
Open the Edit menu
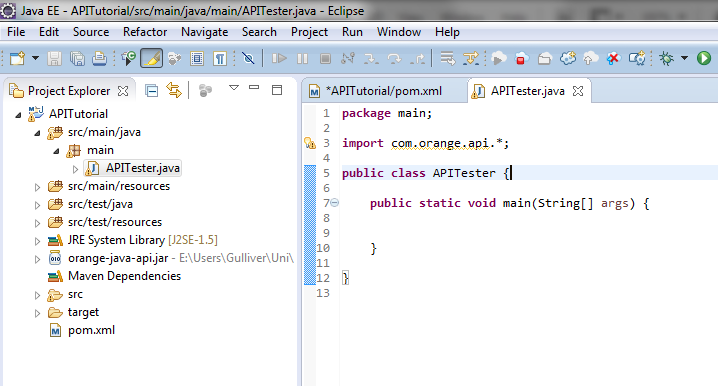(x=49, y=32)
